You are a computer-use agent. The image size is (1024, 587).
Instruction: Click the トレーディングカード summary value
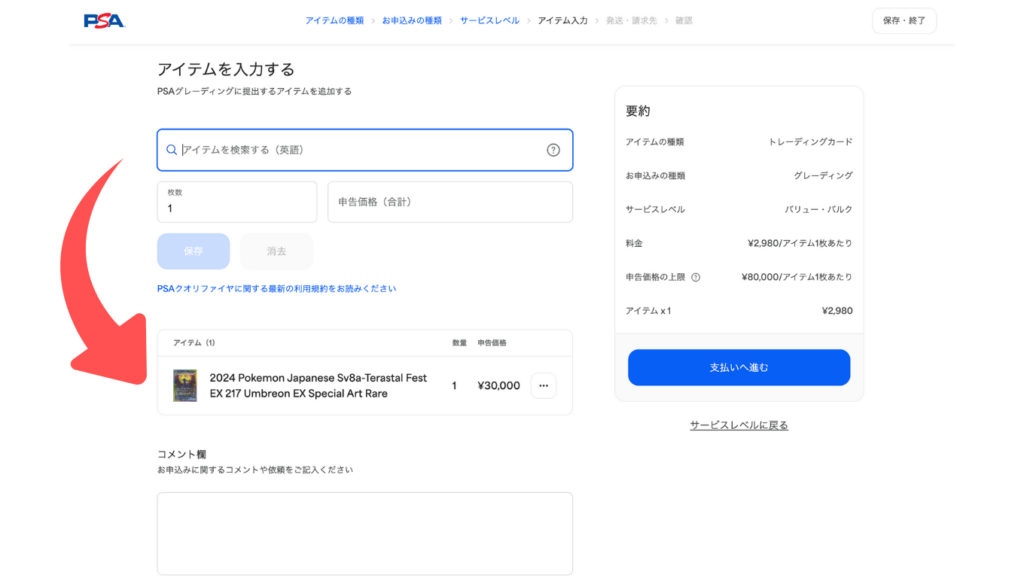pyautogui.click(x=810, y=142)
